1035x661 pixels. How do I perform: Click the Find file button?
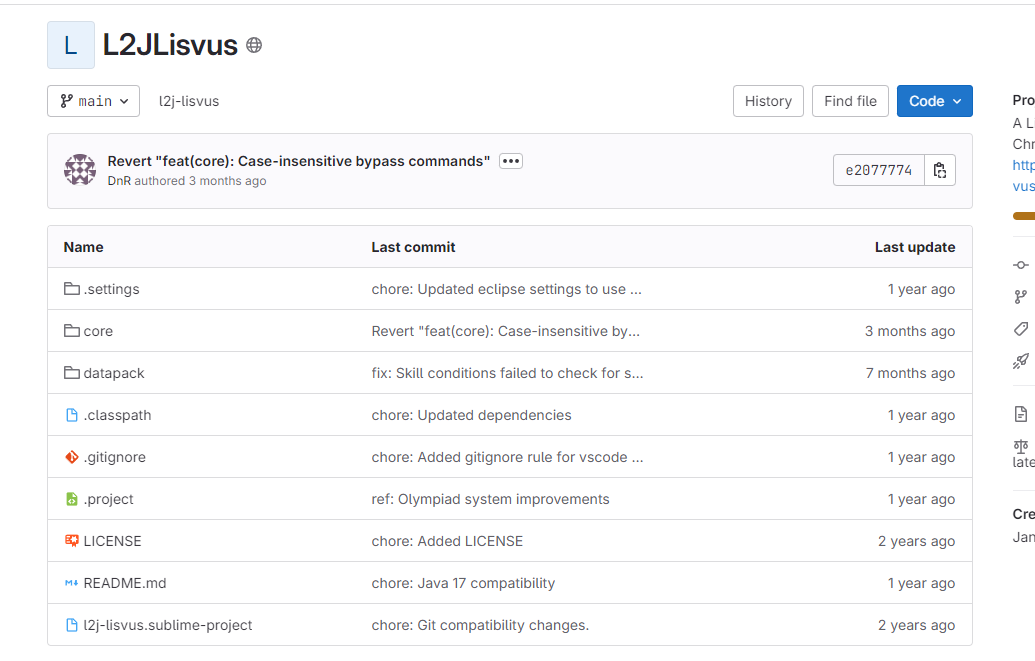(850, 101)
